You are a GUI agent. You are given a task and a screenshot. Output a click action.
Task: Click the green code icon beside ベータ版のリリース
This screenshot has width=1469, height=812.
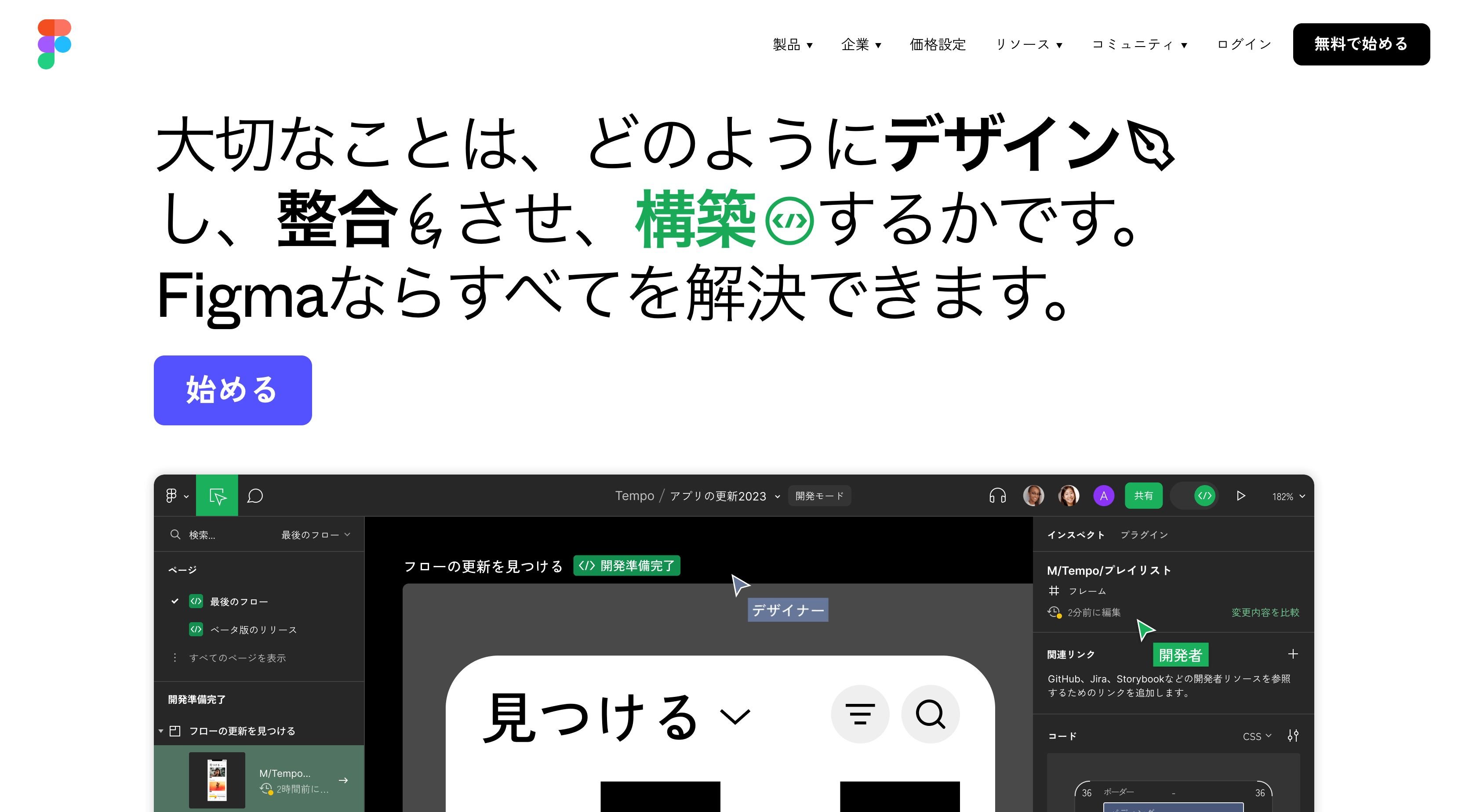[196, 629]
